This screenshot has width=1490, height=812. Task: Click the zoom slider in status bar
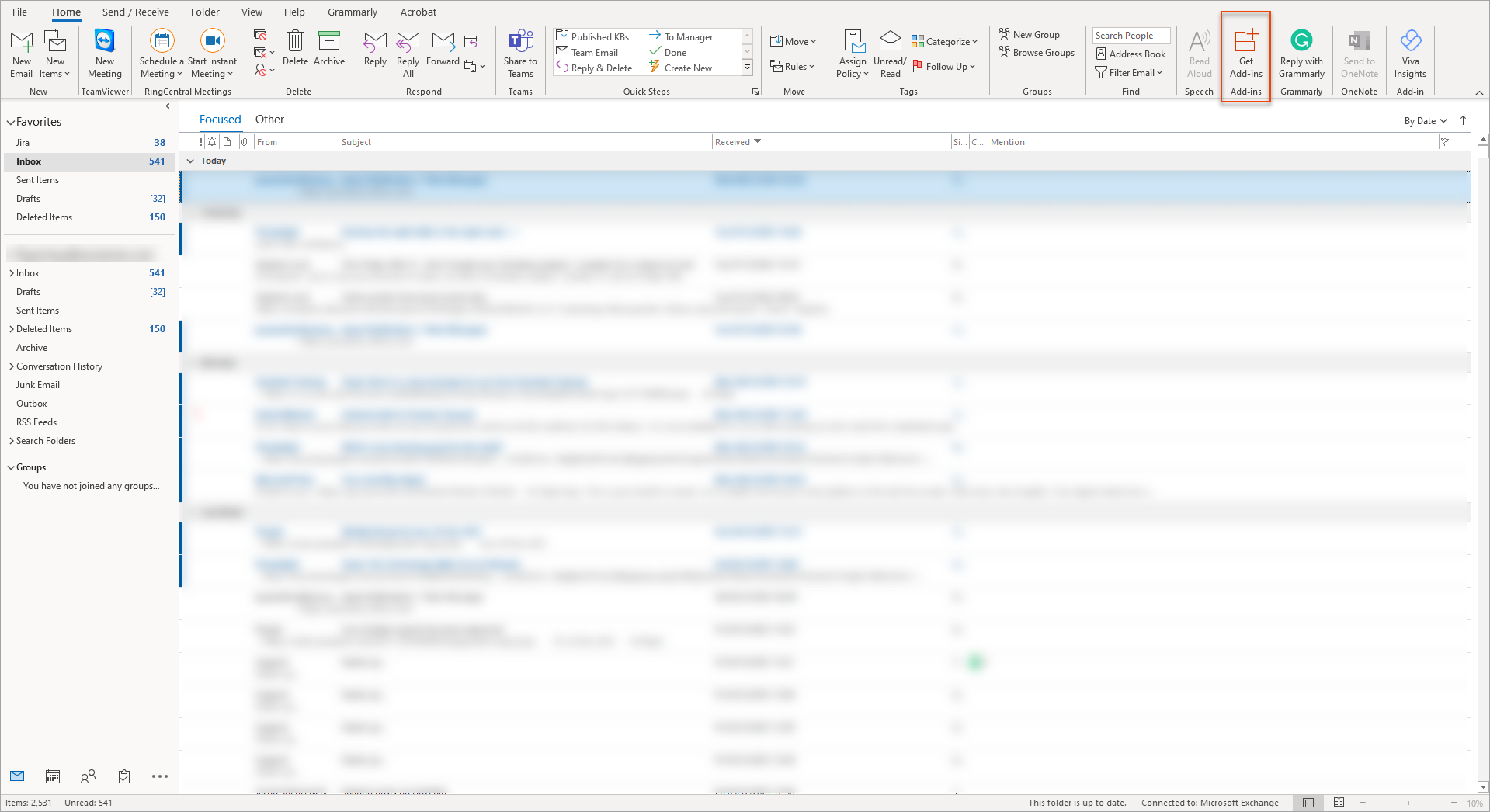pos(1408,803)
